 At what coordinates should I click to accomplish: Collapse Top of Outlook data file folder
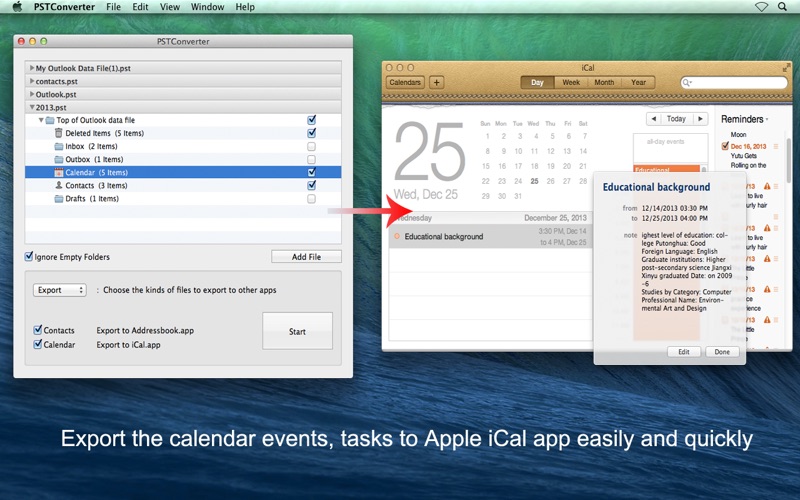pos(41,120)
